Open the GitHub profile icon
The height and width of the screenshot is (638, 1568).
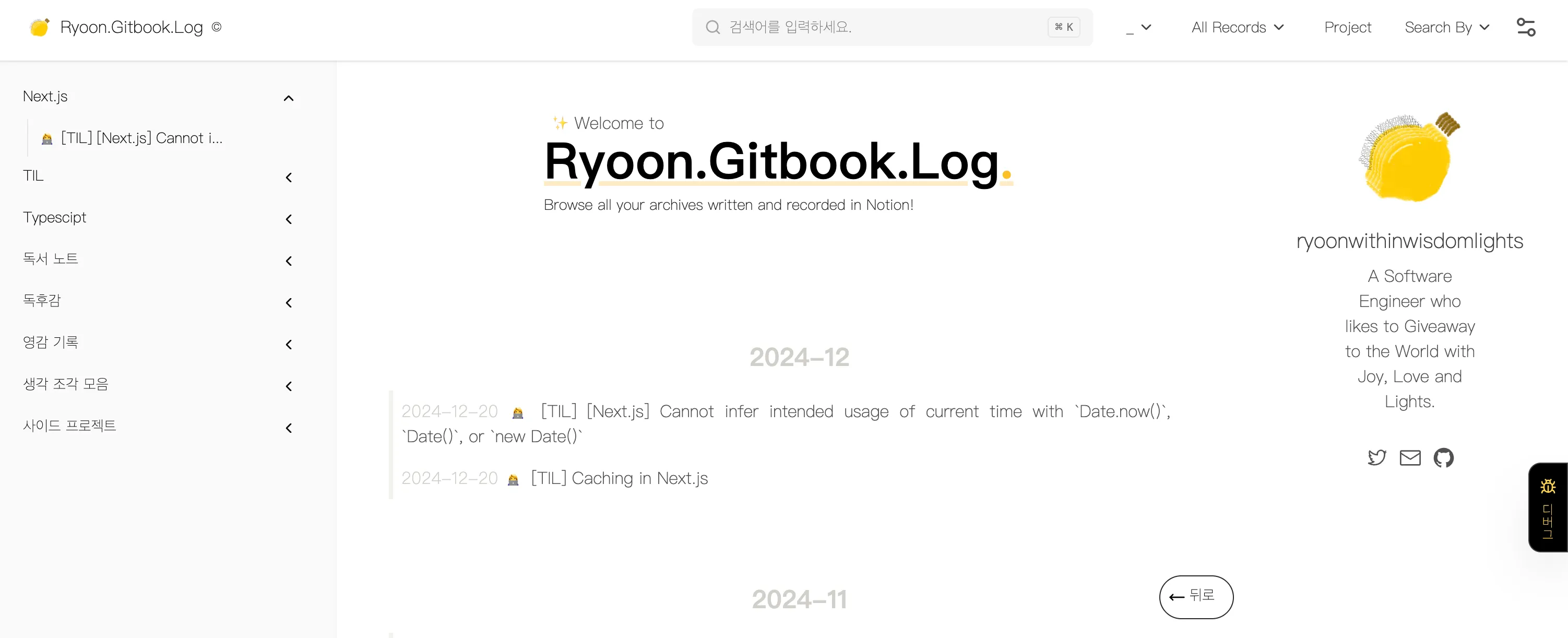[1443, 457]
